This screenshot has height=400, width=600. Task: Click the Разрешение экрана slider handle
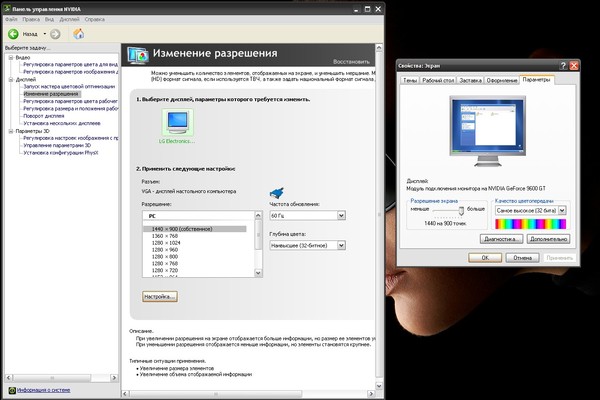click(x=461, y=210)
